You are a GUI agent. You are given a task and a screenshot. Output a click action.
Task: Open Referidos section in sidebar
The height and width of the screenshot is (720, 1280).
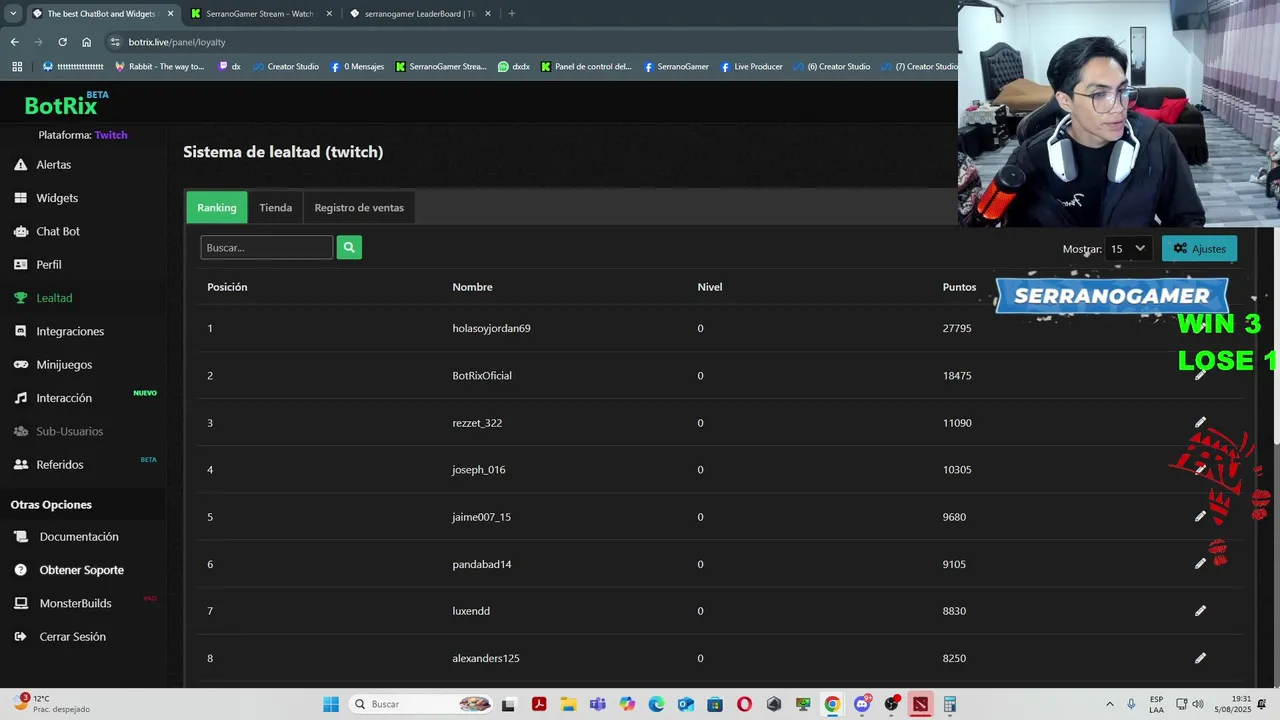(60, 465)
